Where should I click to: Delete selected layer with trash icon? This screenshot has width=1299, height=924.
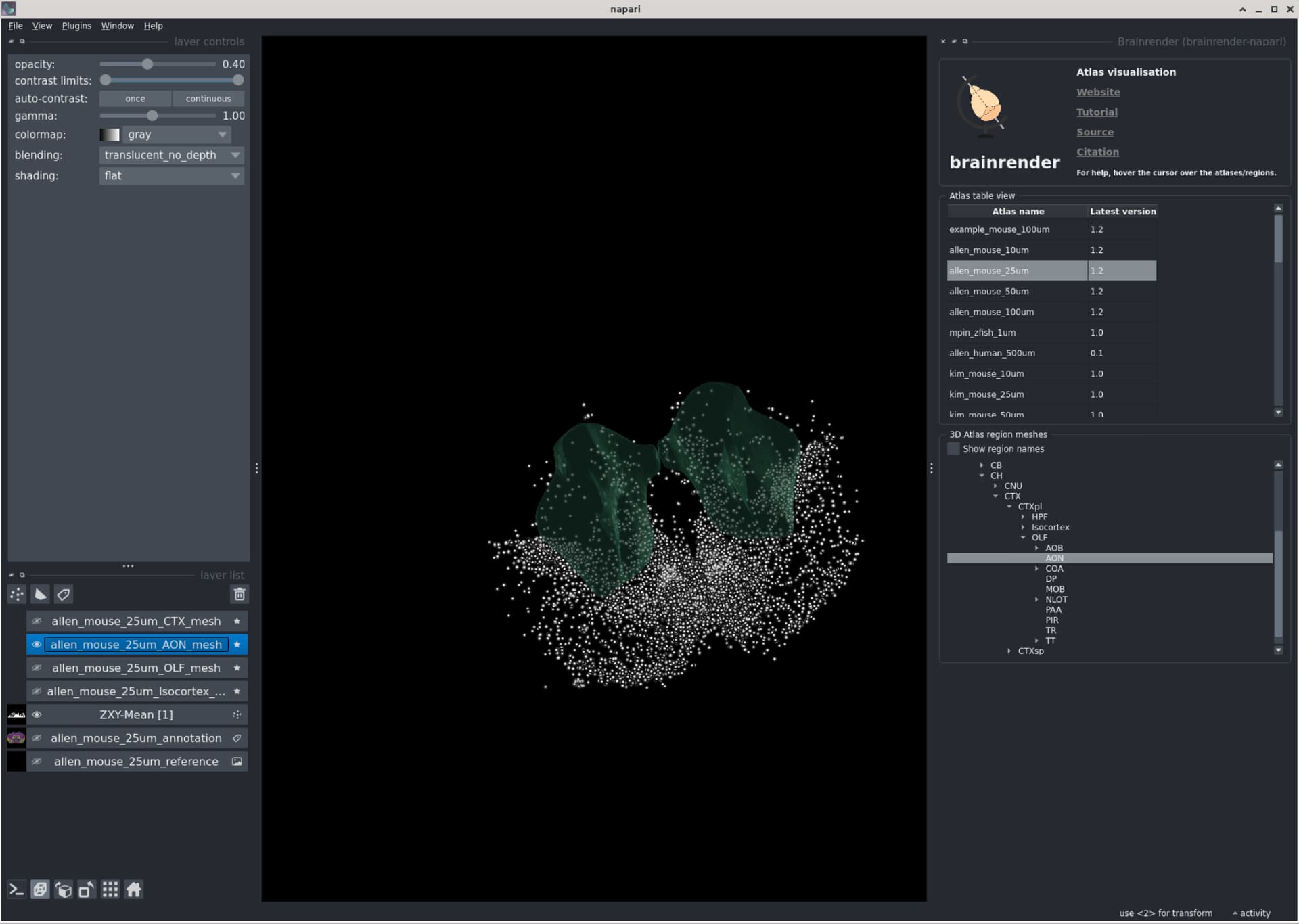[239, 595]
